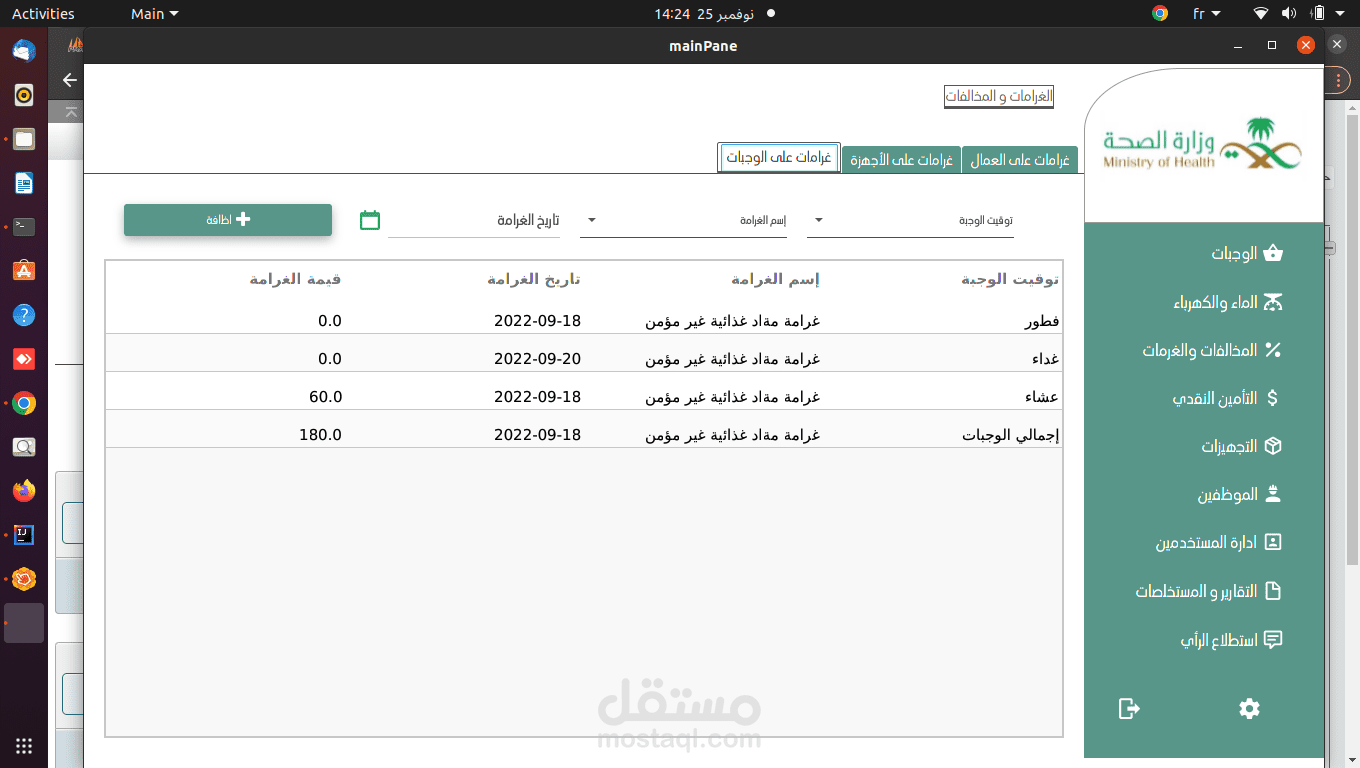The image size is (1360, 768).
Task: Select the فطور row cell
Action: point(1041,321)
